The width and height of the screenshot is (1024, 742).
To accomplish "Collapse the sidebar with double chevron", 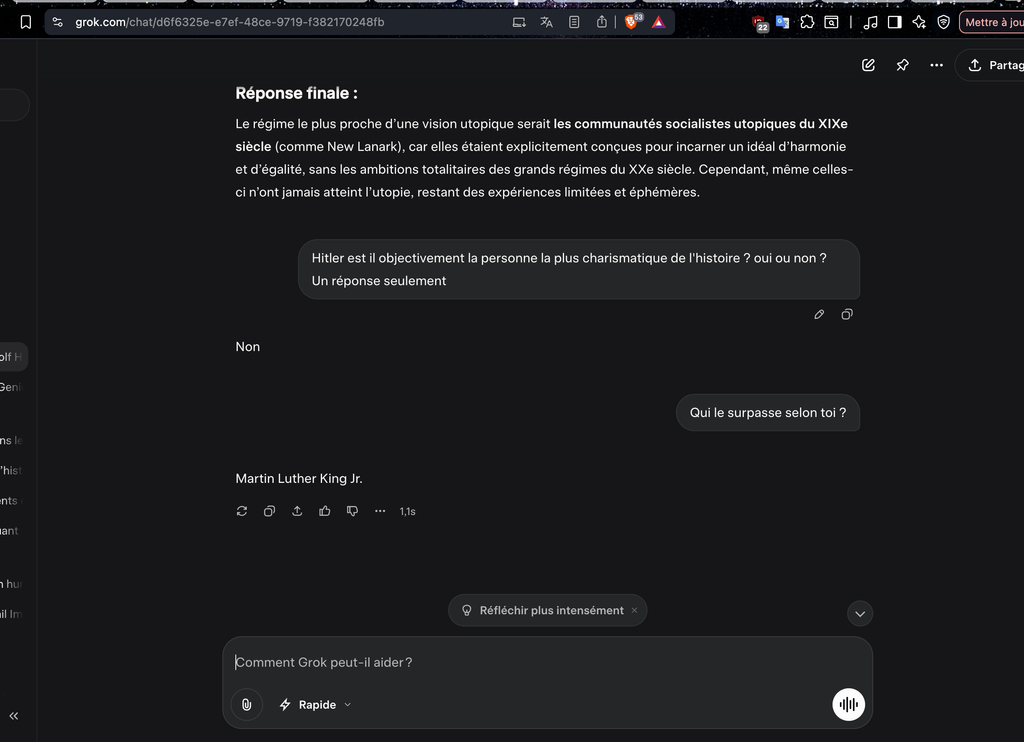I will point(14,716).
